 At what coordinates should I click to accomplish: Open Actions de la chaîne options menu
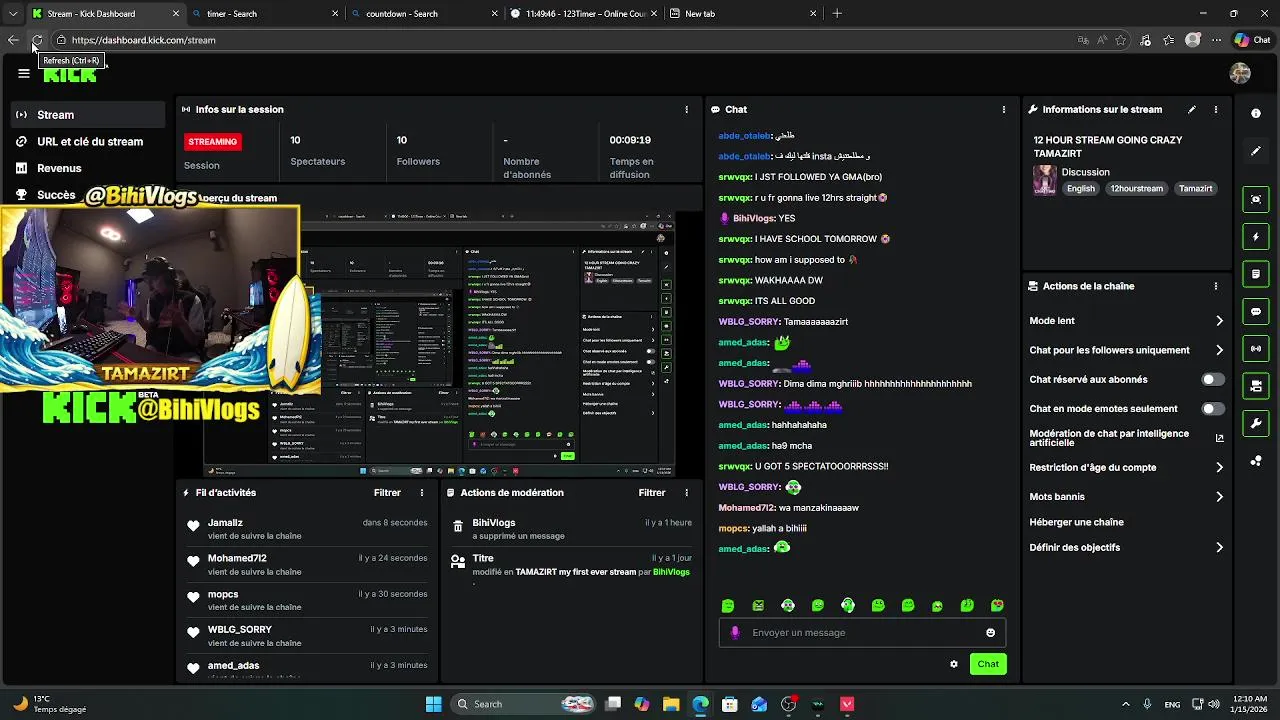[1216, 286]
